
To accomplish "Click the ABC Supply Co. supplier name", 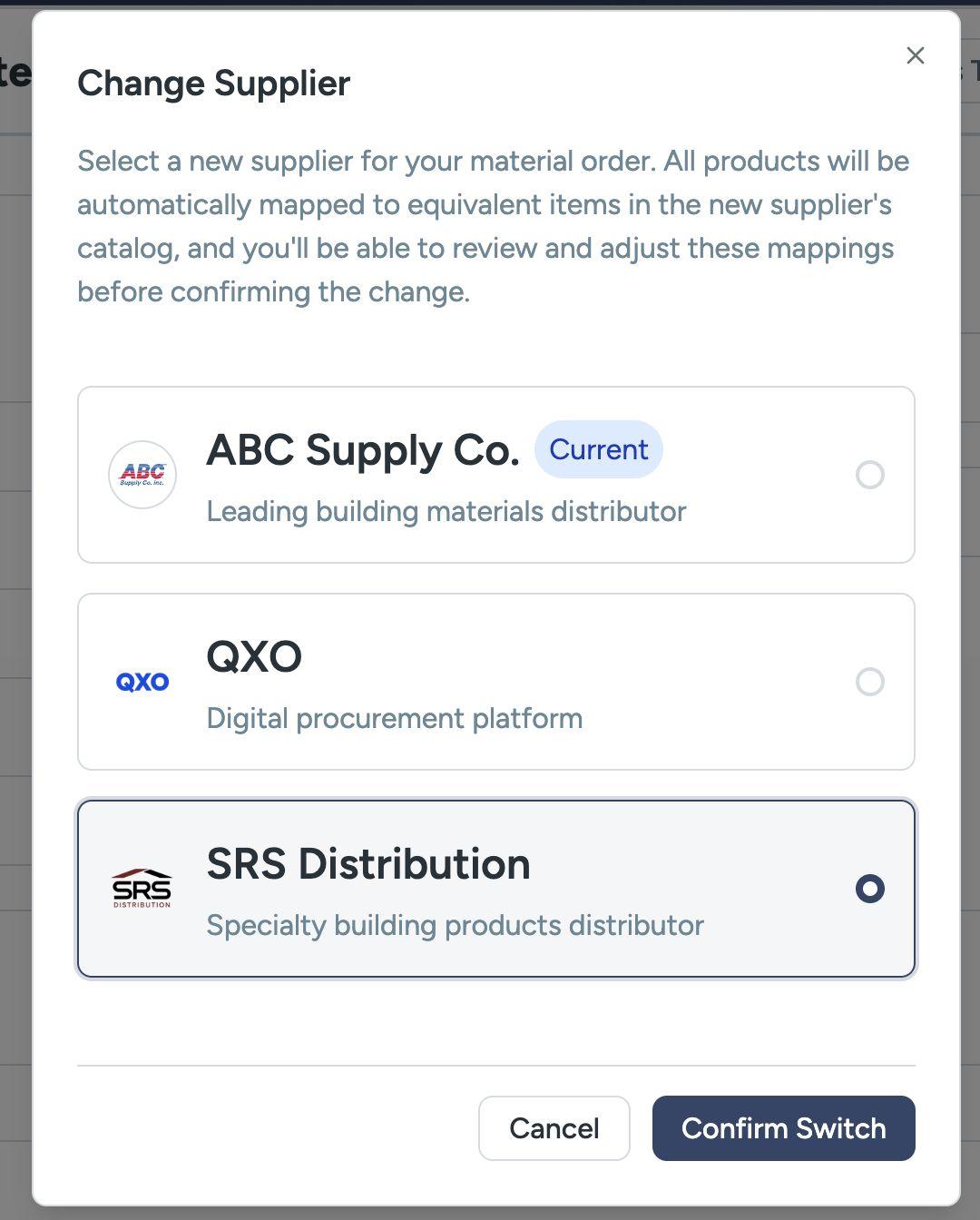I will pyautogui.click(x=363, y=449).
